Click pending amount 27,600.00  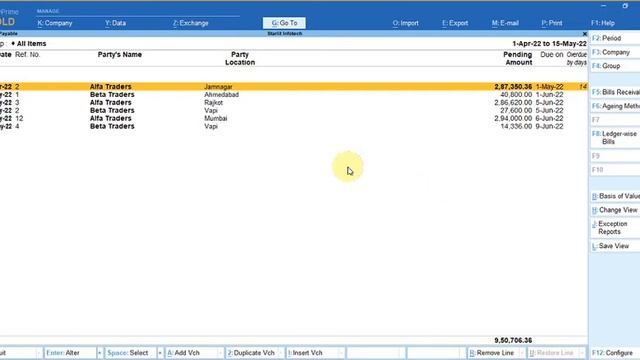[516, 111]
